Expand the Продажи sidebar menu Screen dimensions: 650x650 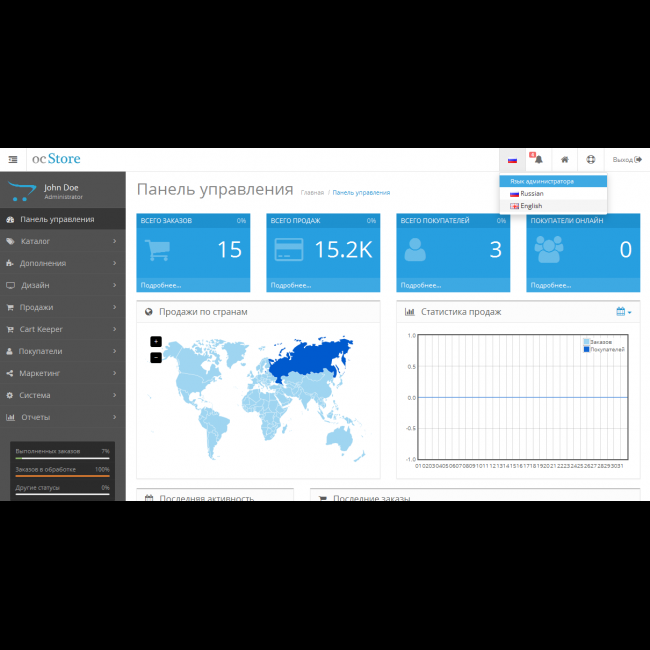pyautogui.click(x=64, y=307)
